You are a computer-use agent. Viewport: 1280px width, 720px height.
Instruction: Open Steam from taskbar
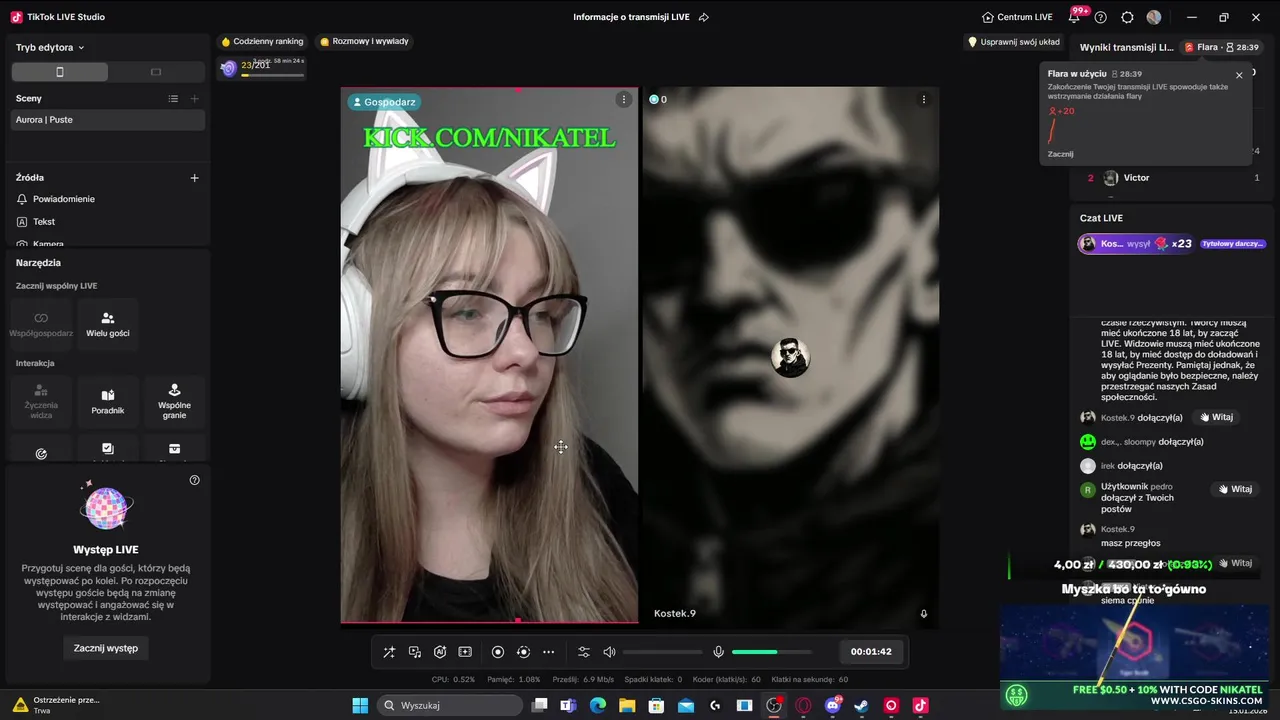click(x=861, y=705)
